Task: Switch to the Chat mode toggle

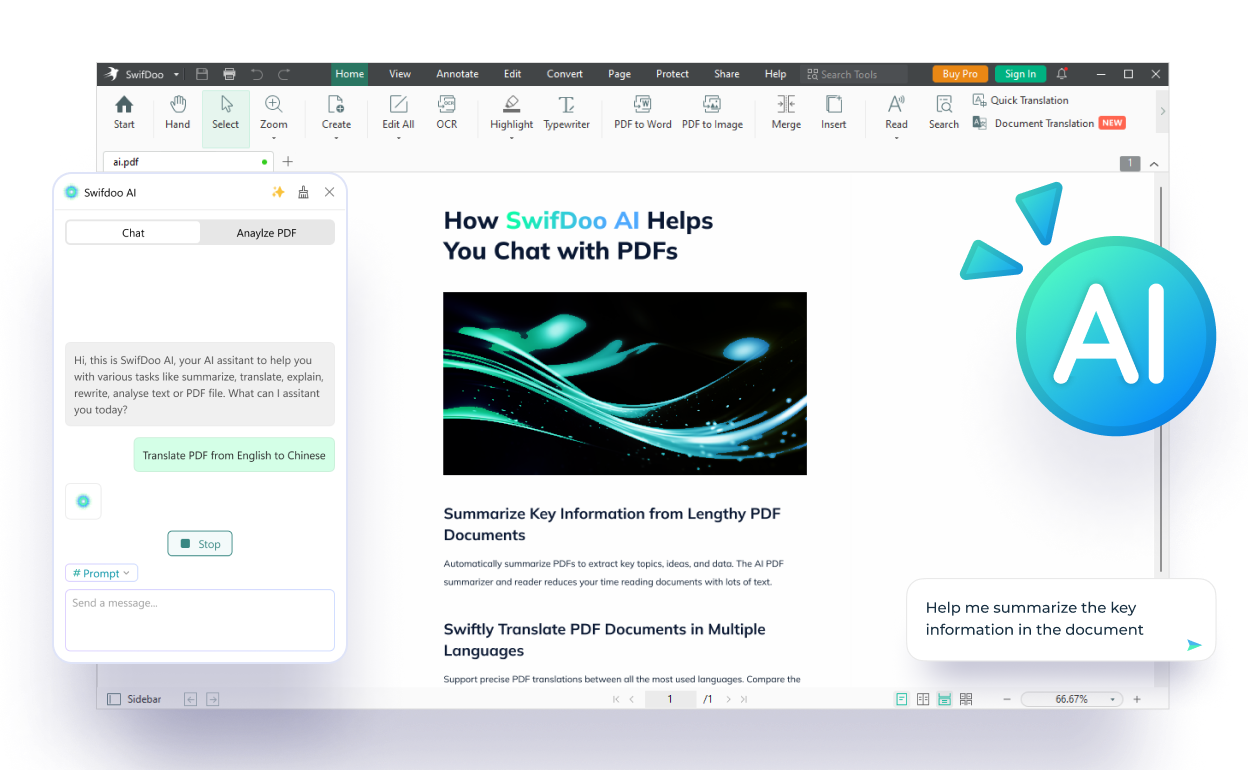Action: 133,233
